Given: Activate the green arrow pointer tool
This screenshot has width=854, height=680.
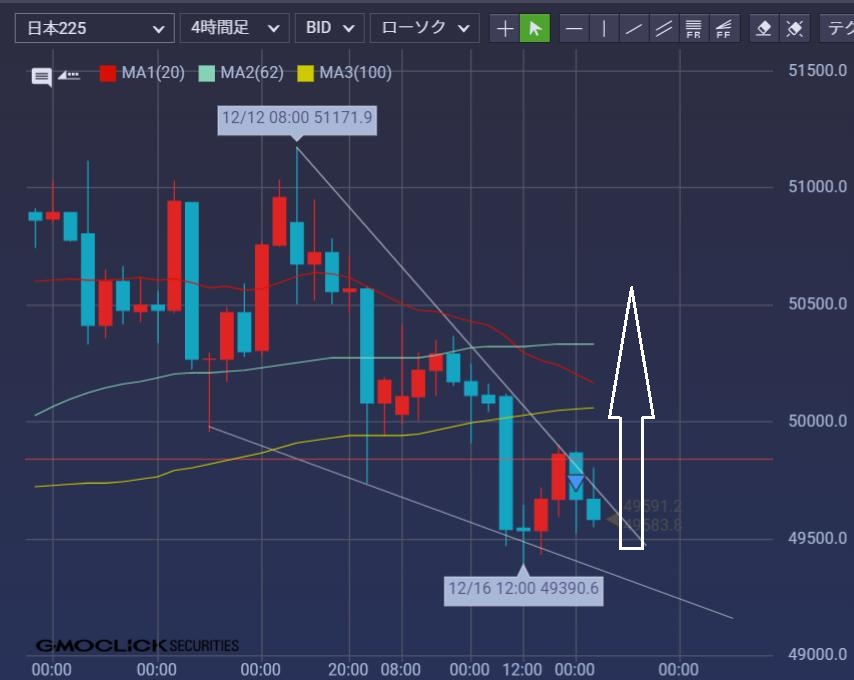Looking at the screenshot, I should pyautogui.click(x=535, y=28).
